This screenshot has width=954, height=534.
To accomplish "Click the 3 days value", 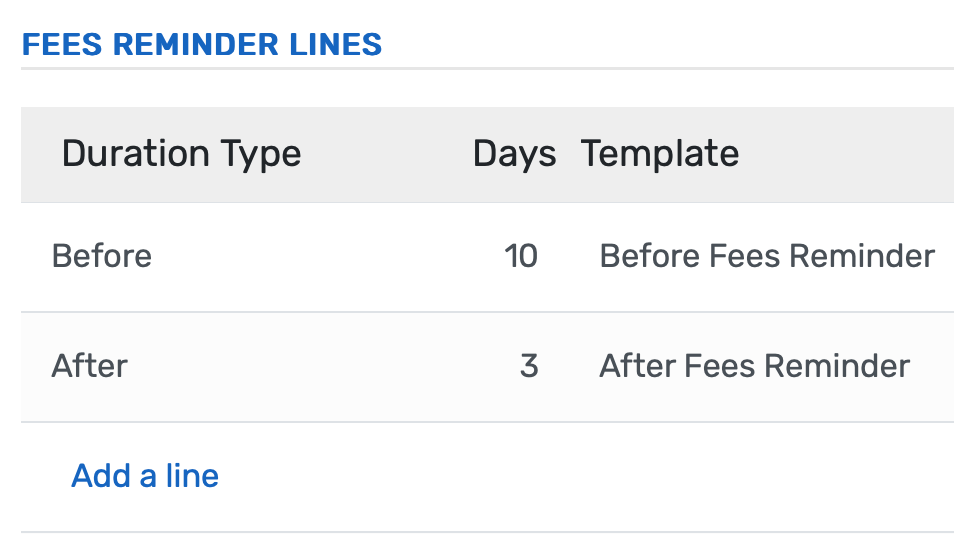I will click(529, 366).
